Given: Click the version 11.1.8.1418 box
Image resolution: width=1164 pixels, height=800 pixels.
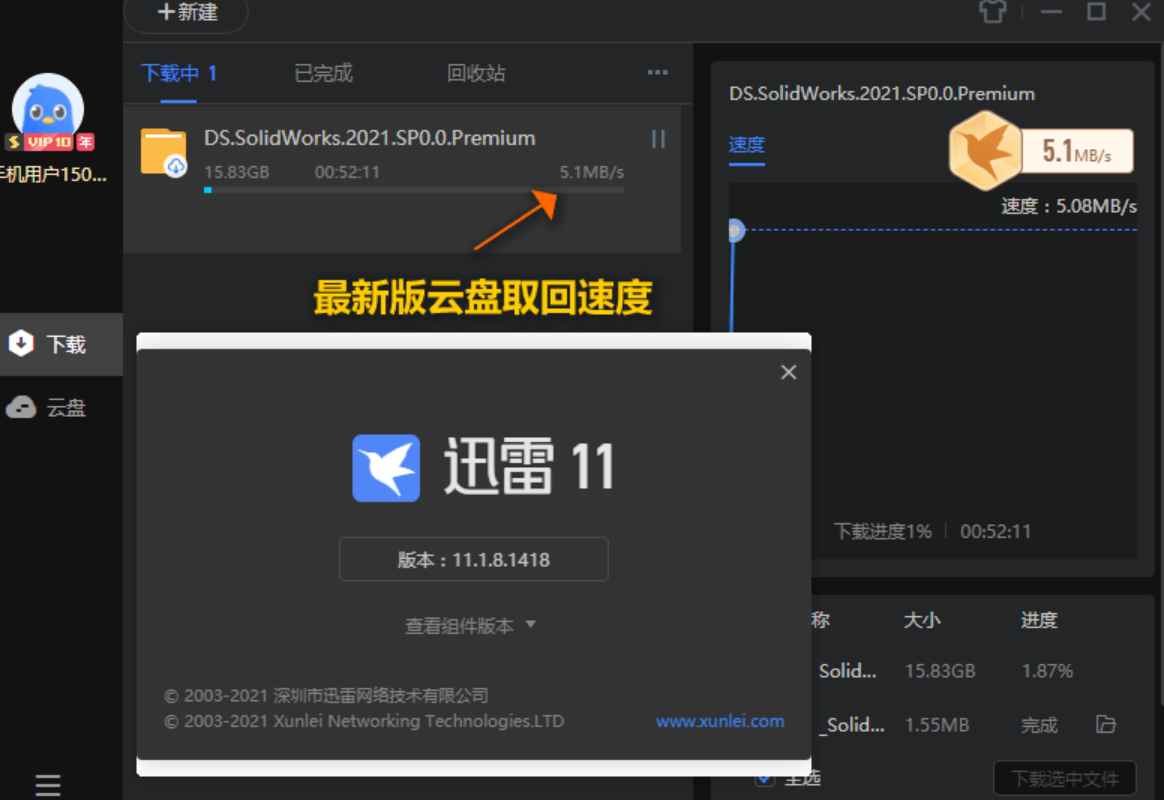Looking at the screenshot, I should (473, 559).
